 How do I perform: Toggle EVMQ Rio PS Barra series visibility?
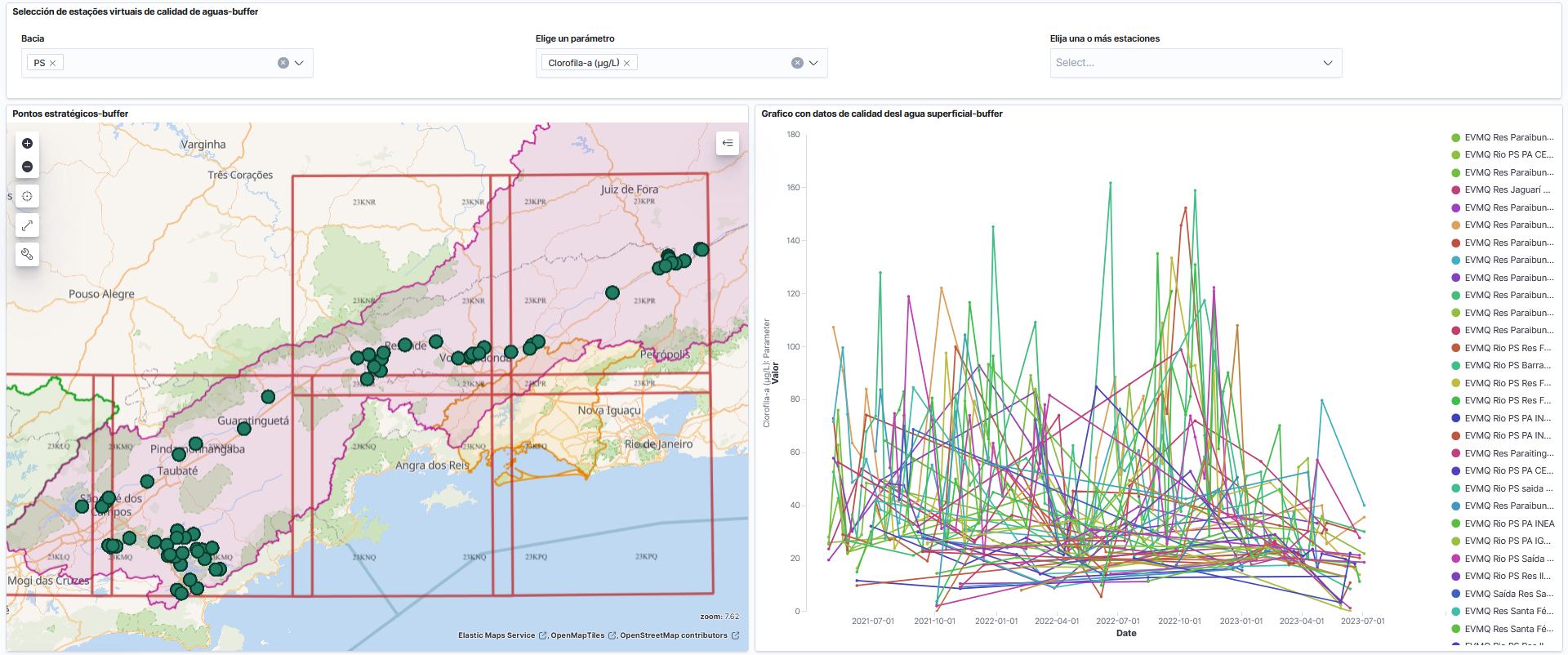coord(1507,366)
